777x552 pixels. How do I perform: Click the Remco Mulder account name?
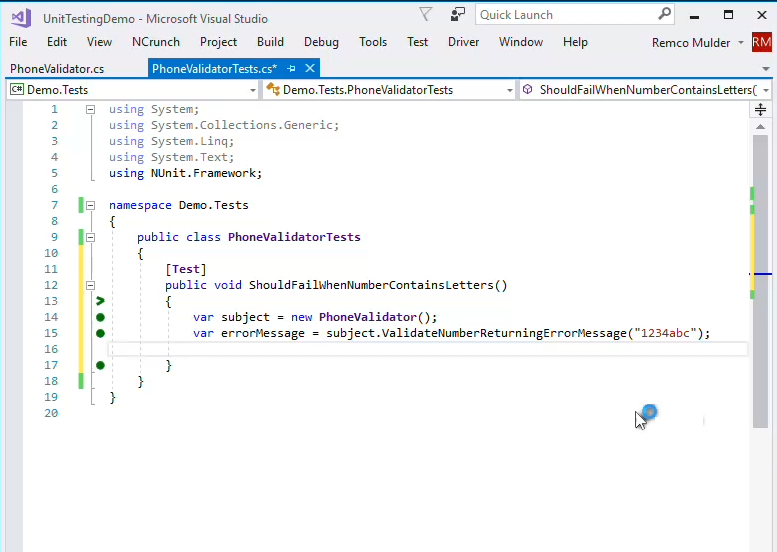tap(691, 43)
